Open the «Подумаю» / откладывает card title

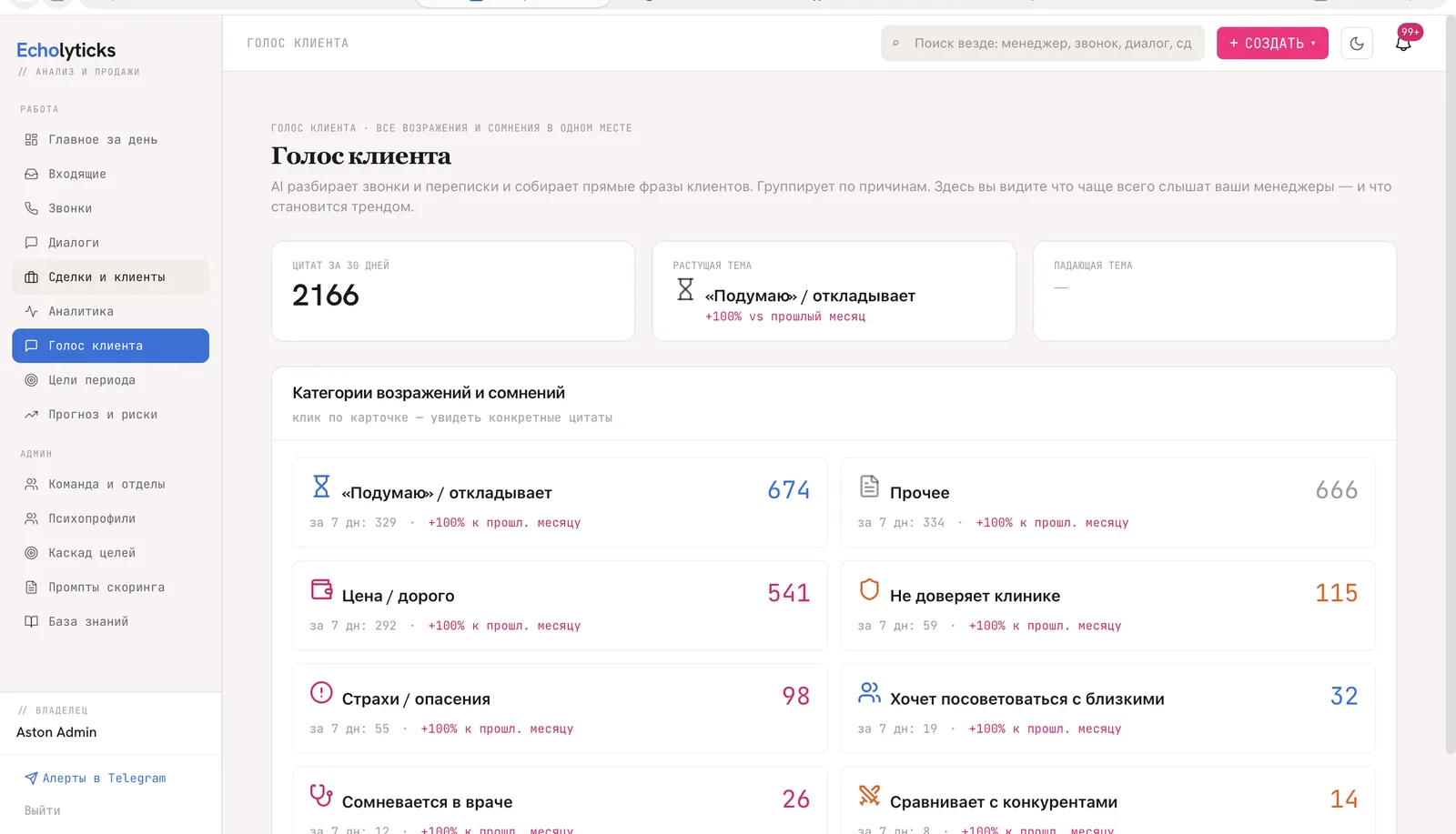pyautogui.click(x=447, y=493)
